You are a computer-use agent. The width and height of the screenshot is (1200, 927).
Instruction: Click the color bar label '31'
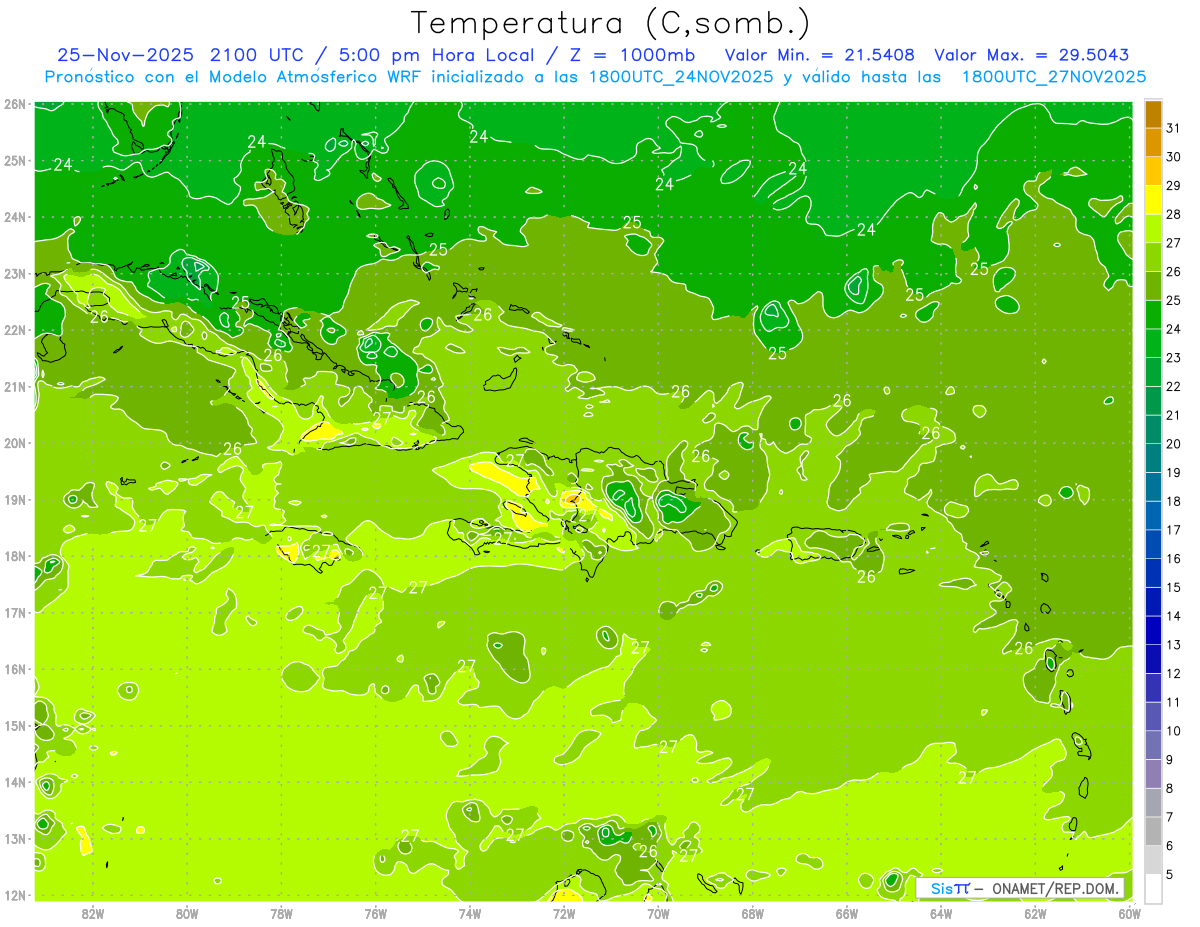(1174, 127)
